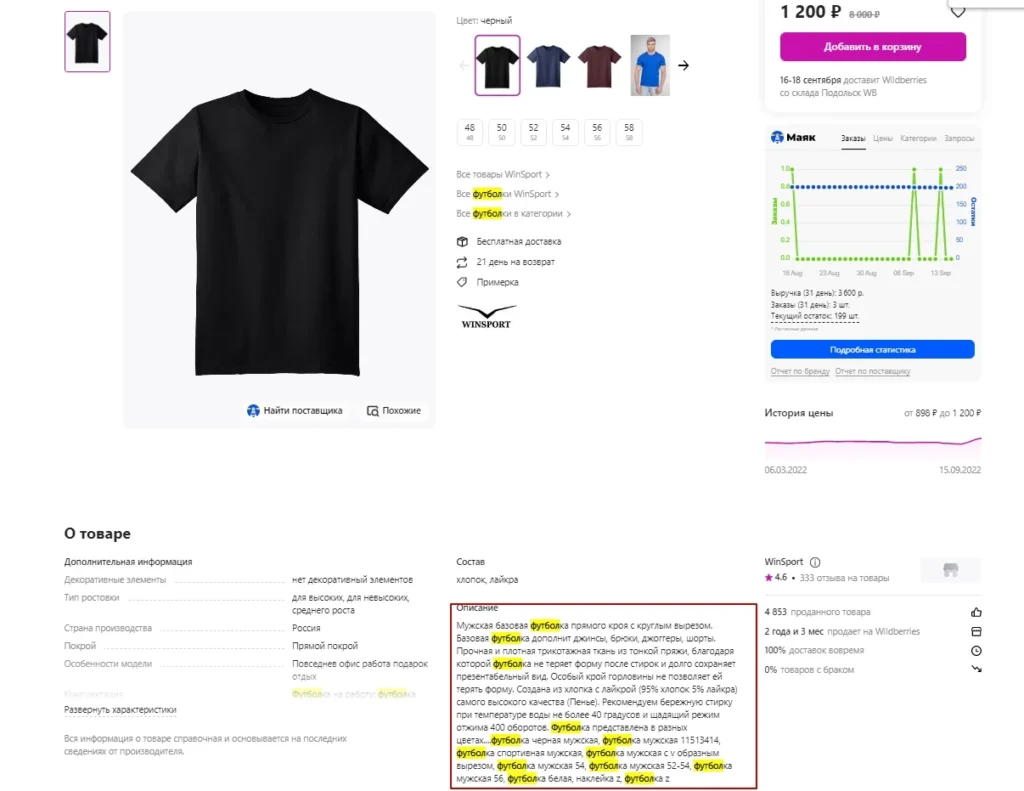The image size is (1024, 791).
Task: Choose the dark blue t-shirt color swatch
Action: [548, 65]
